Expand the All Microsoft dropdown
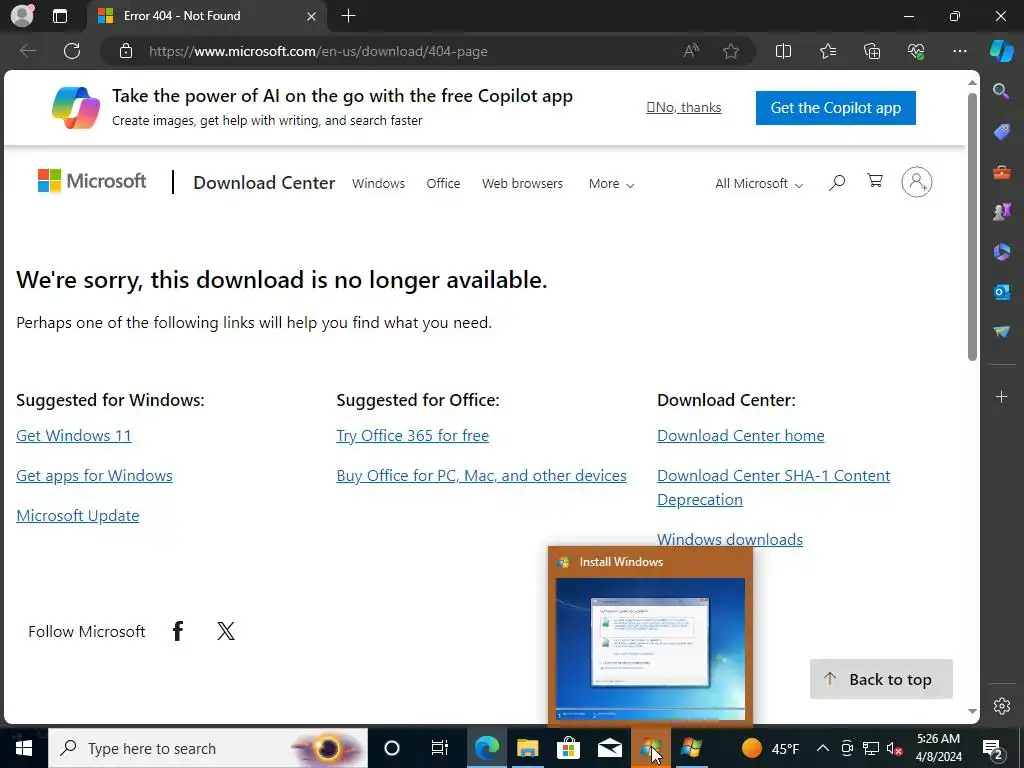This screenshot has height=768, width=1024. pyautogui.click(x=759, y=184)
